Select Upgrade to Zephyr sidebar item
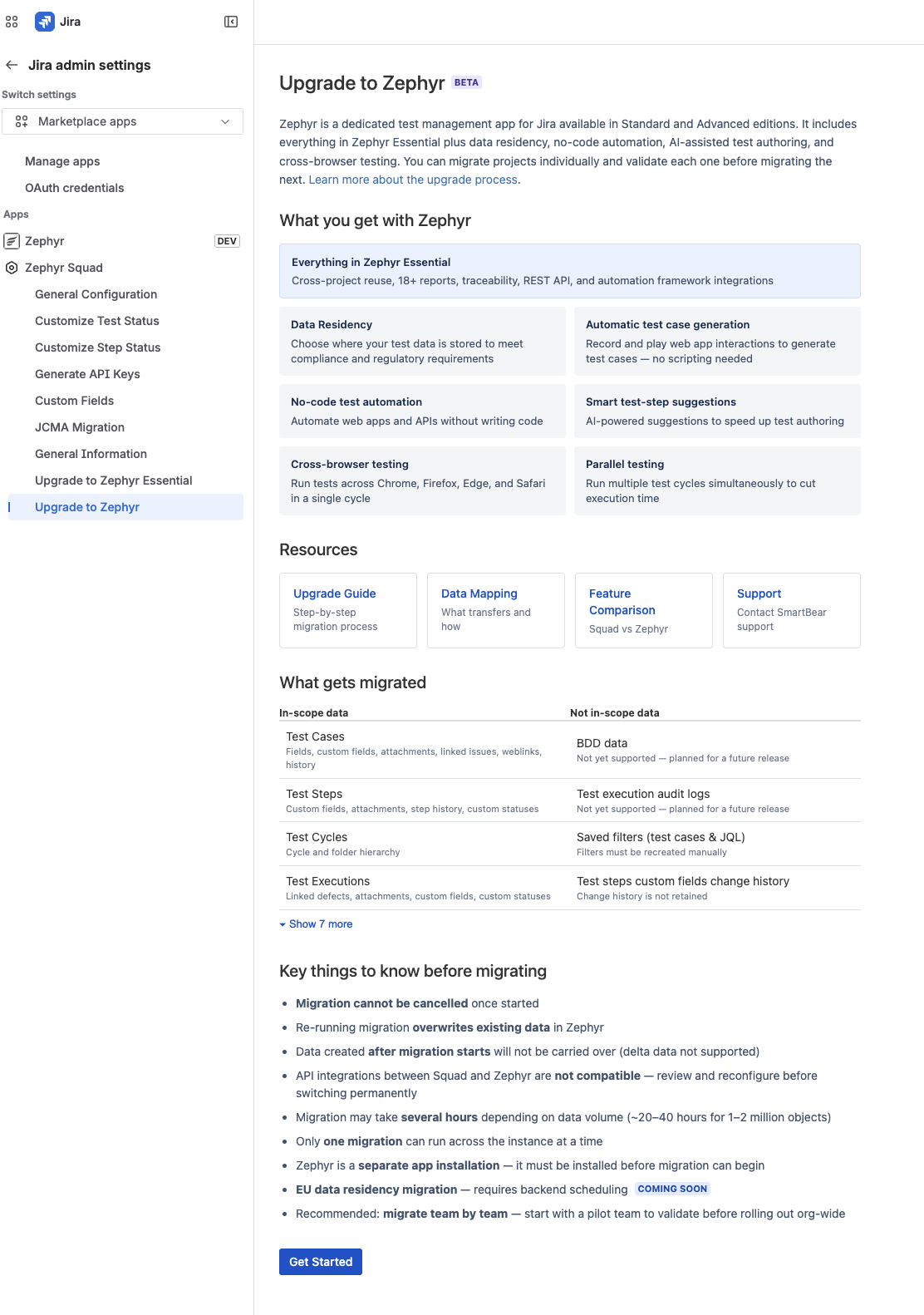 pos(125,507)
